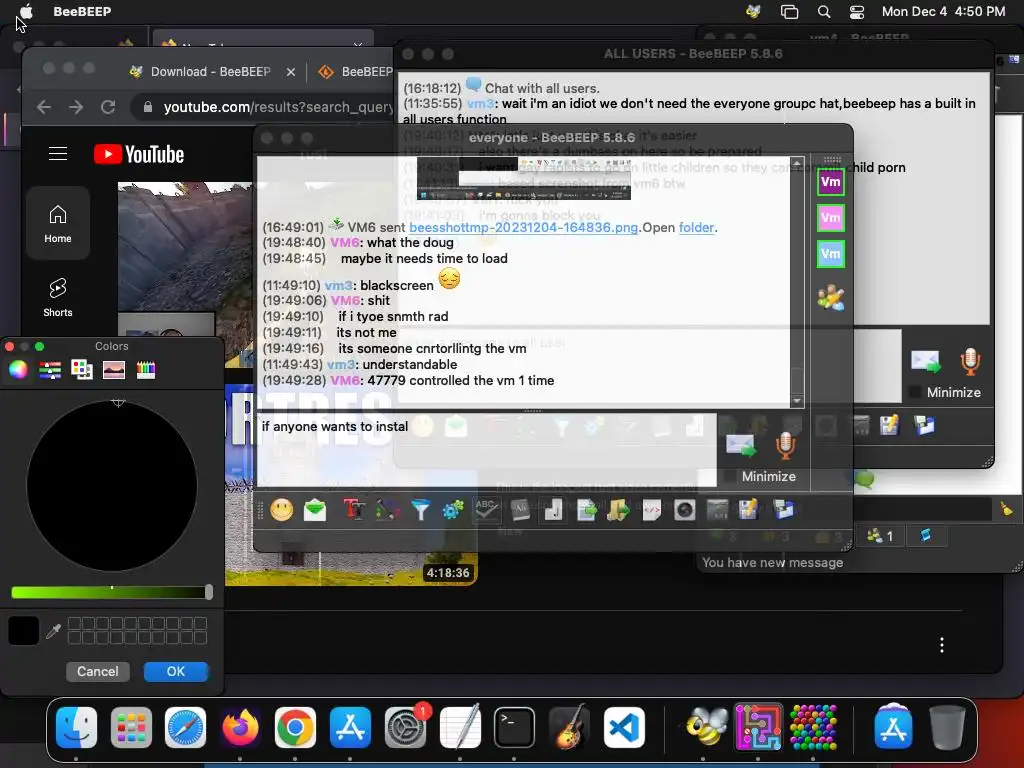Switch to color palettes tab in Colors
Screen dimensions: 1024x768
click(x=82, y=370)
